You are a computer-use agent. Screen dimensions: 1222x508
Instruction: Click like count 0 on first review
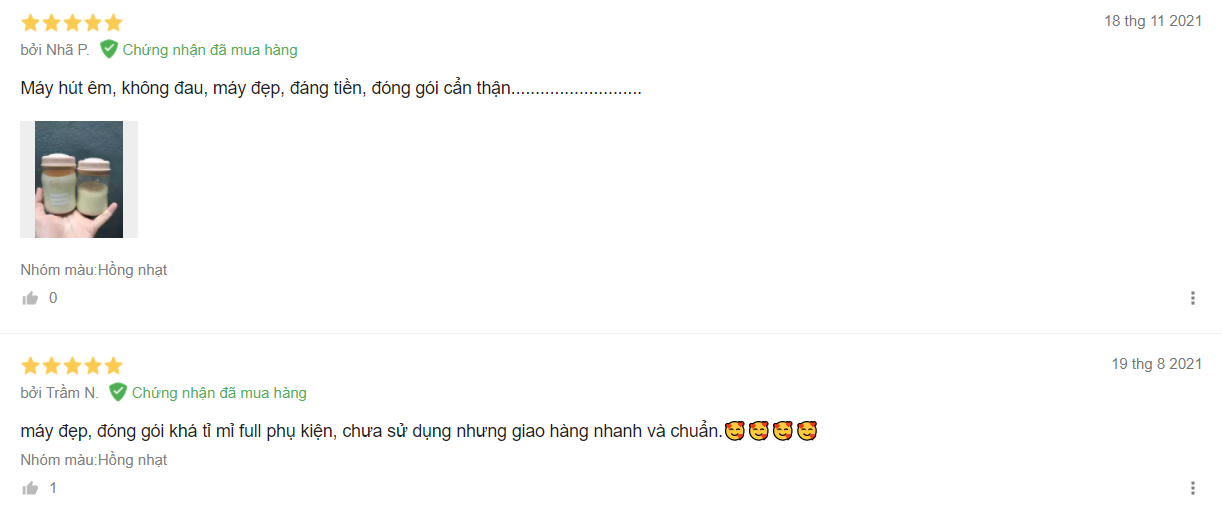point(53,298)
